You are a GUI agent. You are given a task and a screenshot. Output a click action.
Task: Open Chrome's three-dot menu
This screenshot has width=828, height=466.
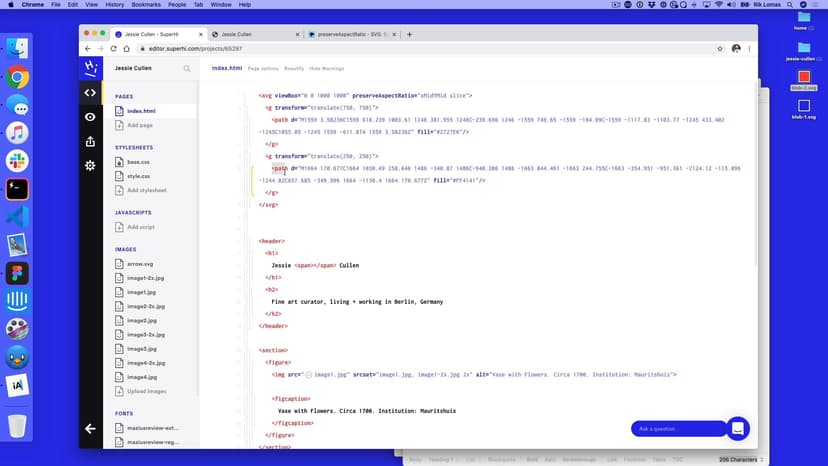750,48
